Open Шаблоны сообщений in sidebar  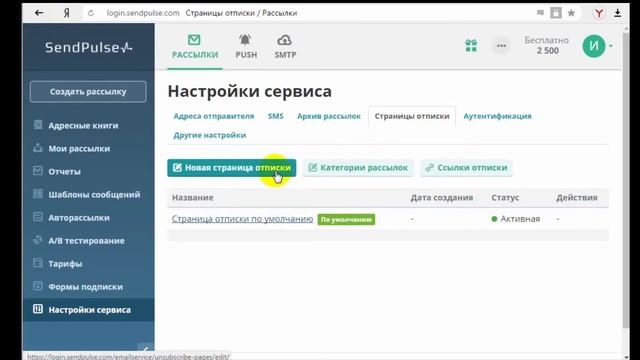coord(94,195)
